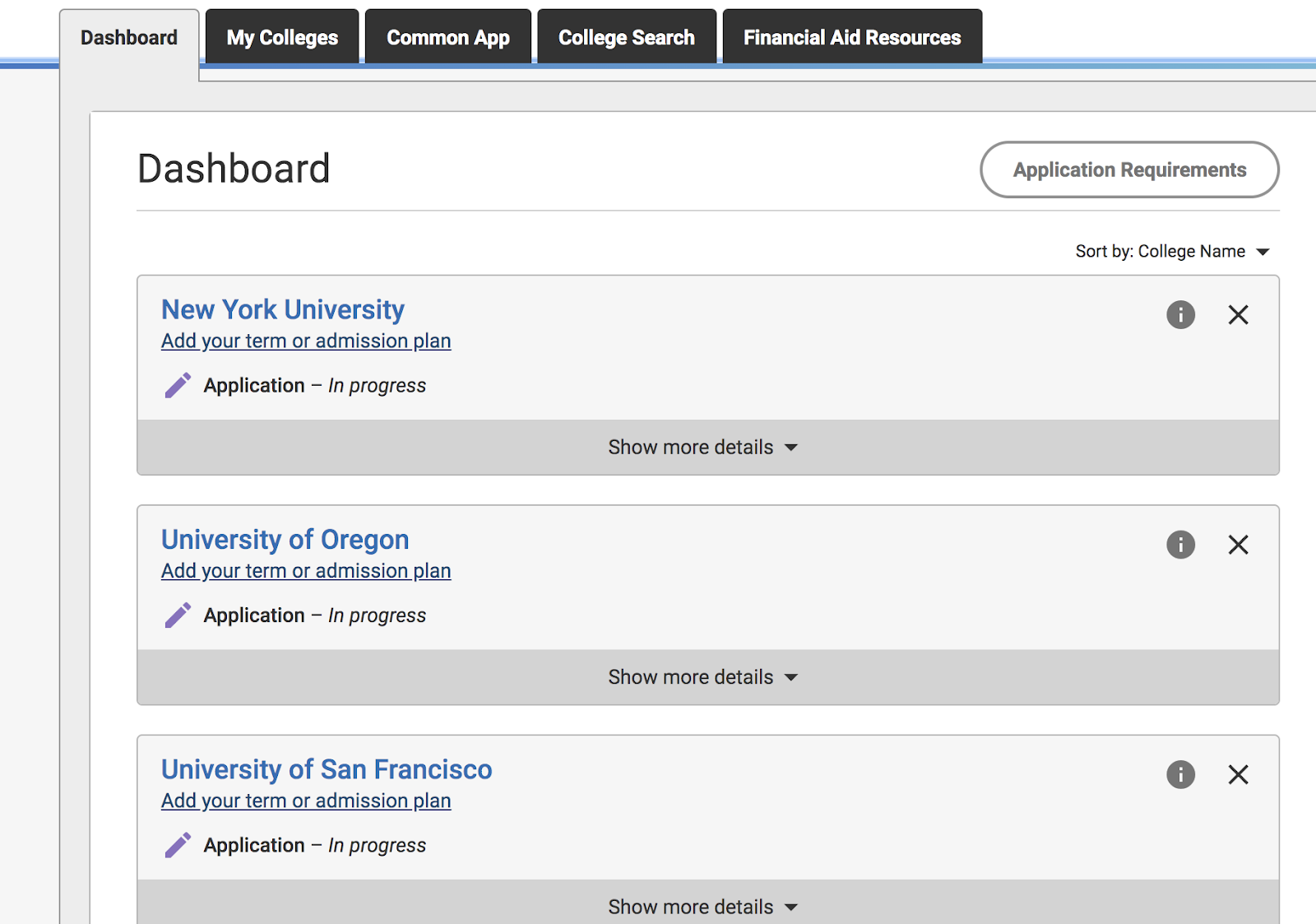Viewport: 1316px width, 924px height.
Task: Click the X to remove University of Oregon
Action: [1238, 544]
